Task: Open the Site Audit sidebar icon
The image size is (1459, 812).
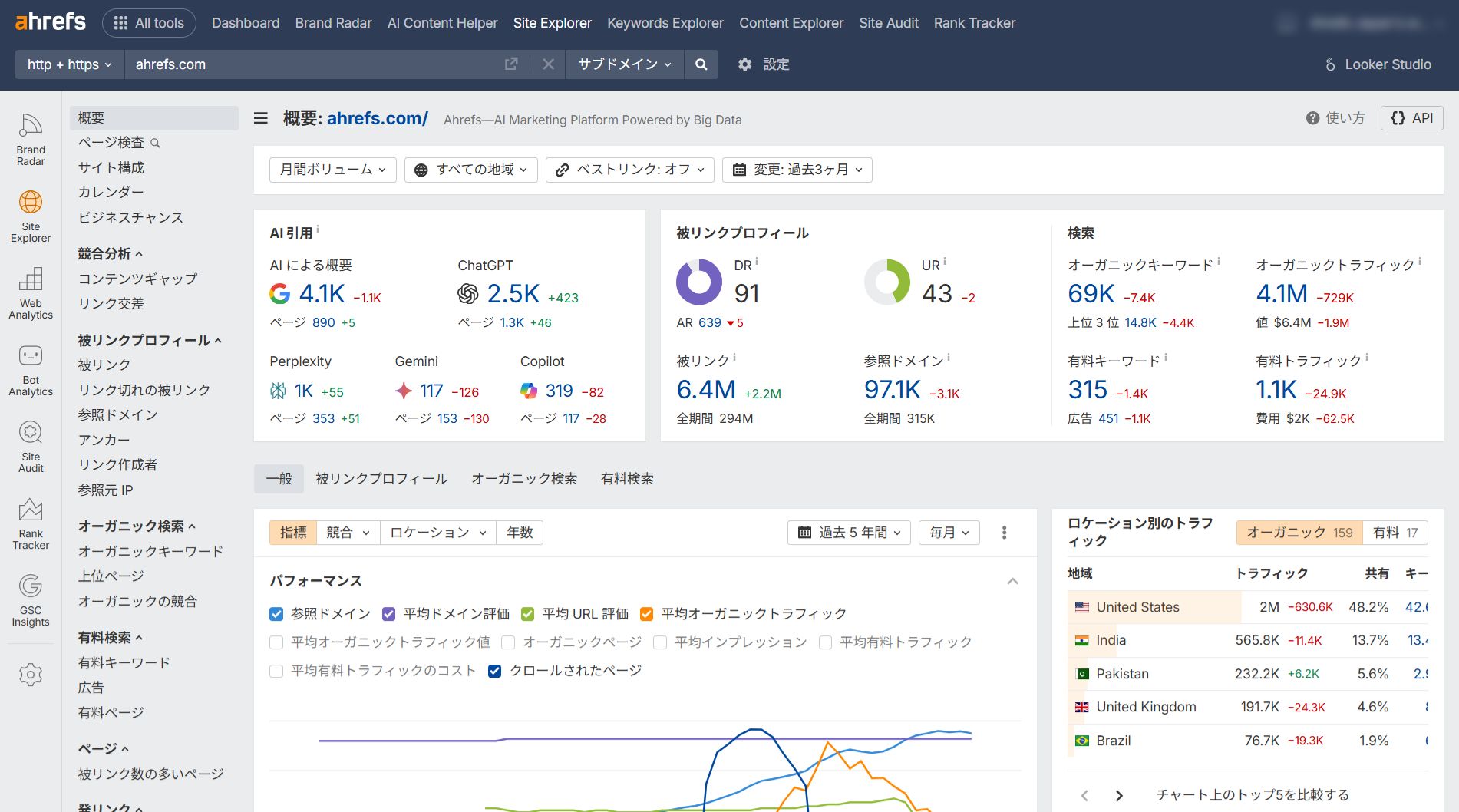Action: coord(31,446)
